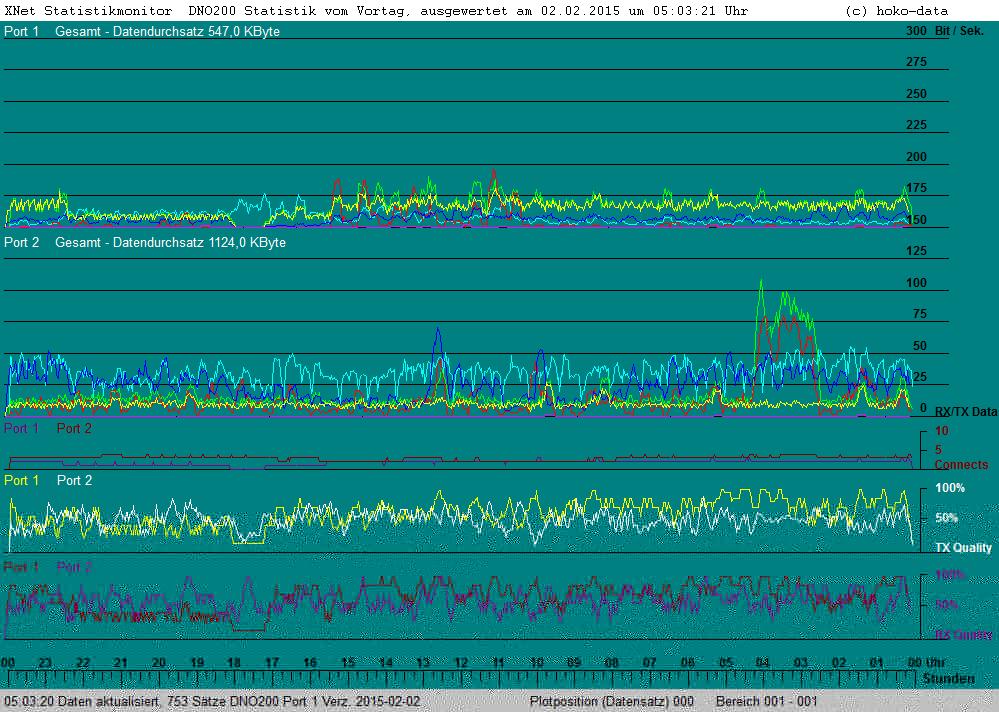999x712 pixels.
Task: Click the 'RX/TX Data' label
Action: point(966,412)
